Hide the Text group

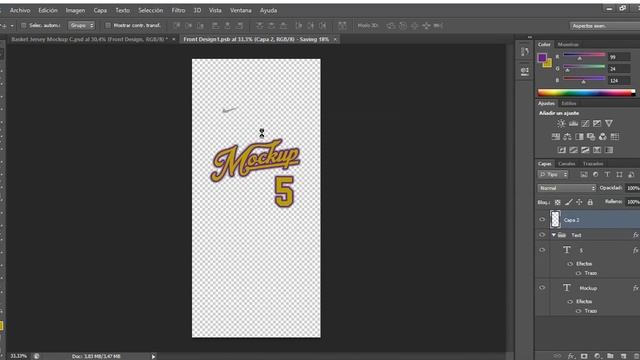point(542,235)
